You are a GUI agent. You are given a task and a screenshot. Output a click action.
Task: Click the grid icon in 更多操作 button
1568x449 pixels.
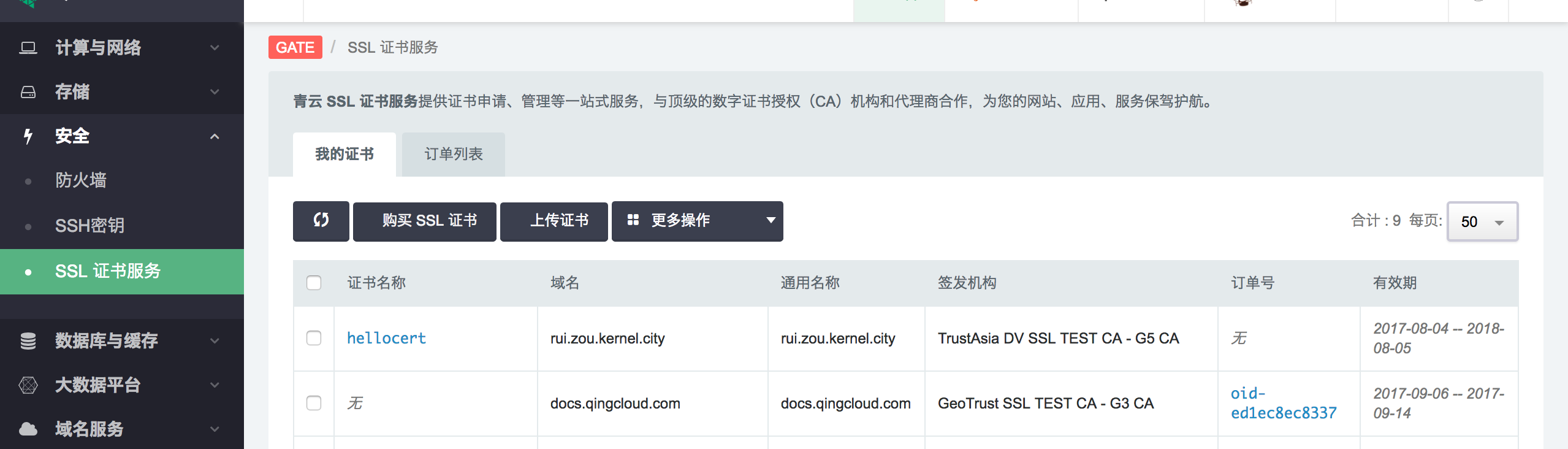(x=633, y=220)
